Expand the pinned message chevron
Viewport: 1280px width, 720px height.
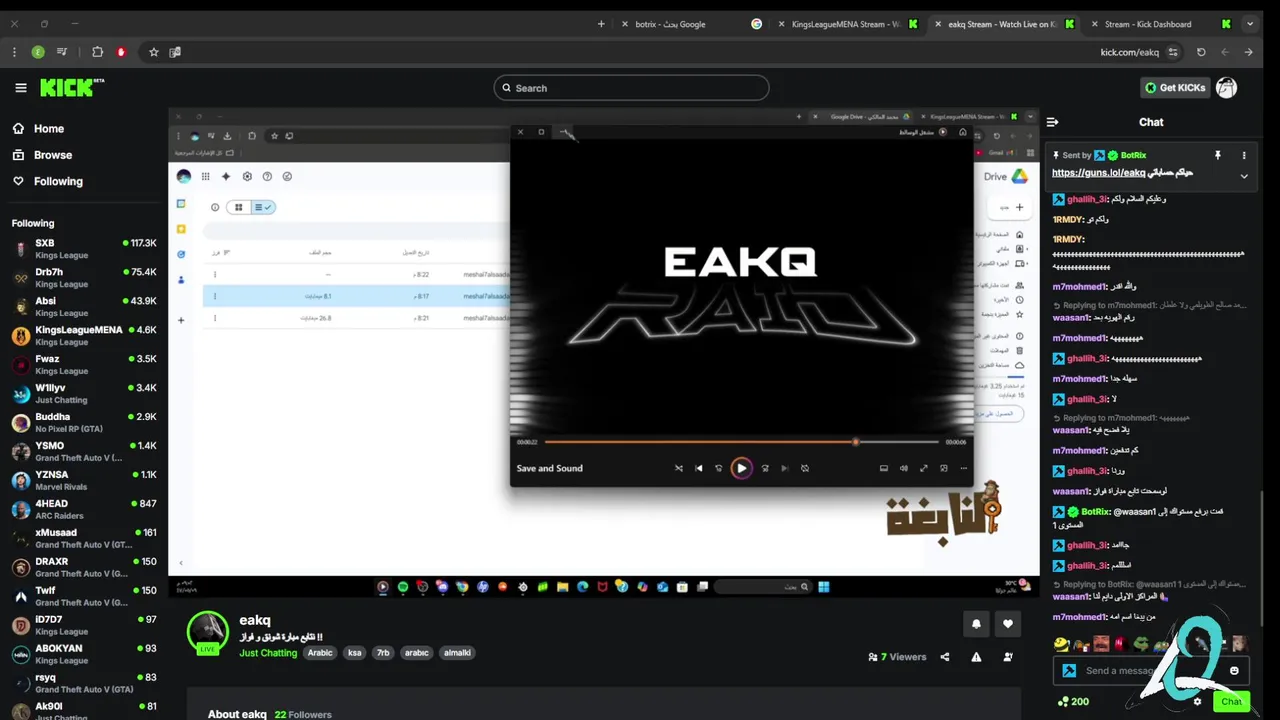[x=1244, y=176]
